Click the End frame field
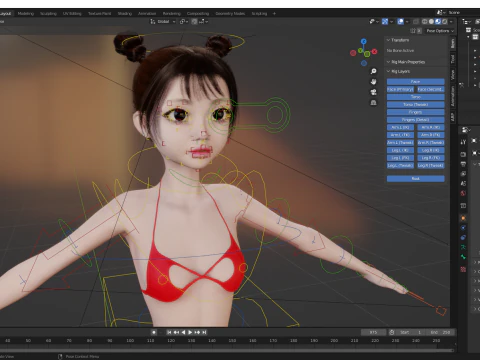The height and width of the screenshot is (360, 480). [440, 332]
